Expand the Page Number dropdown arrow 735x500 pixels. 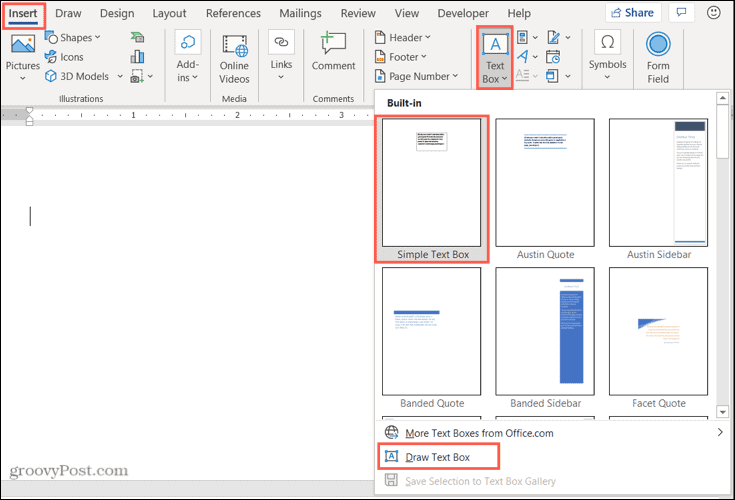[x=455, y=76]
